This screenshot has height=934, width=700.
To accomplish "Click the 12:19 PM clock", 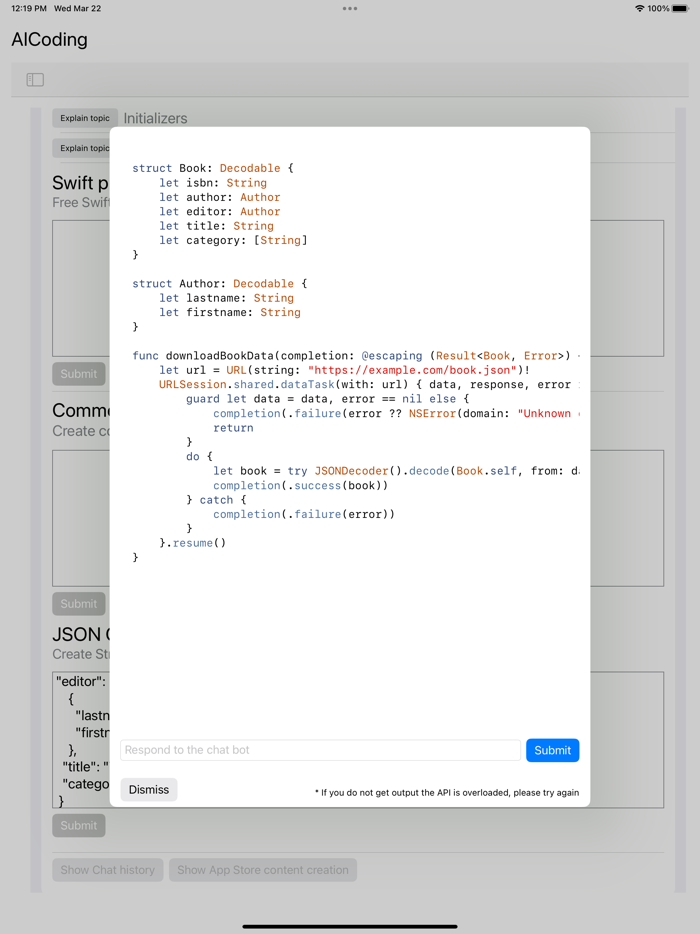I will coord(29,8).
